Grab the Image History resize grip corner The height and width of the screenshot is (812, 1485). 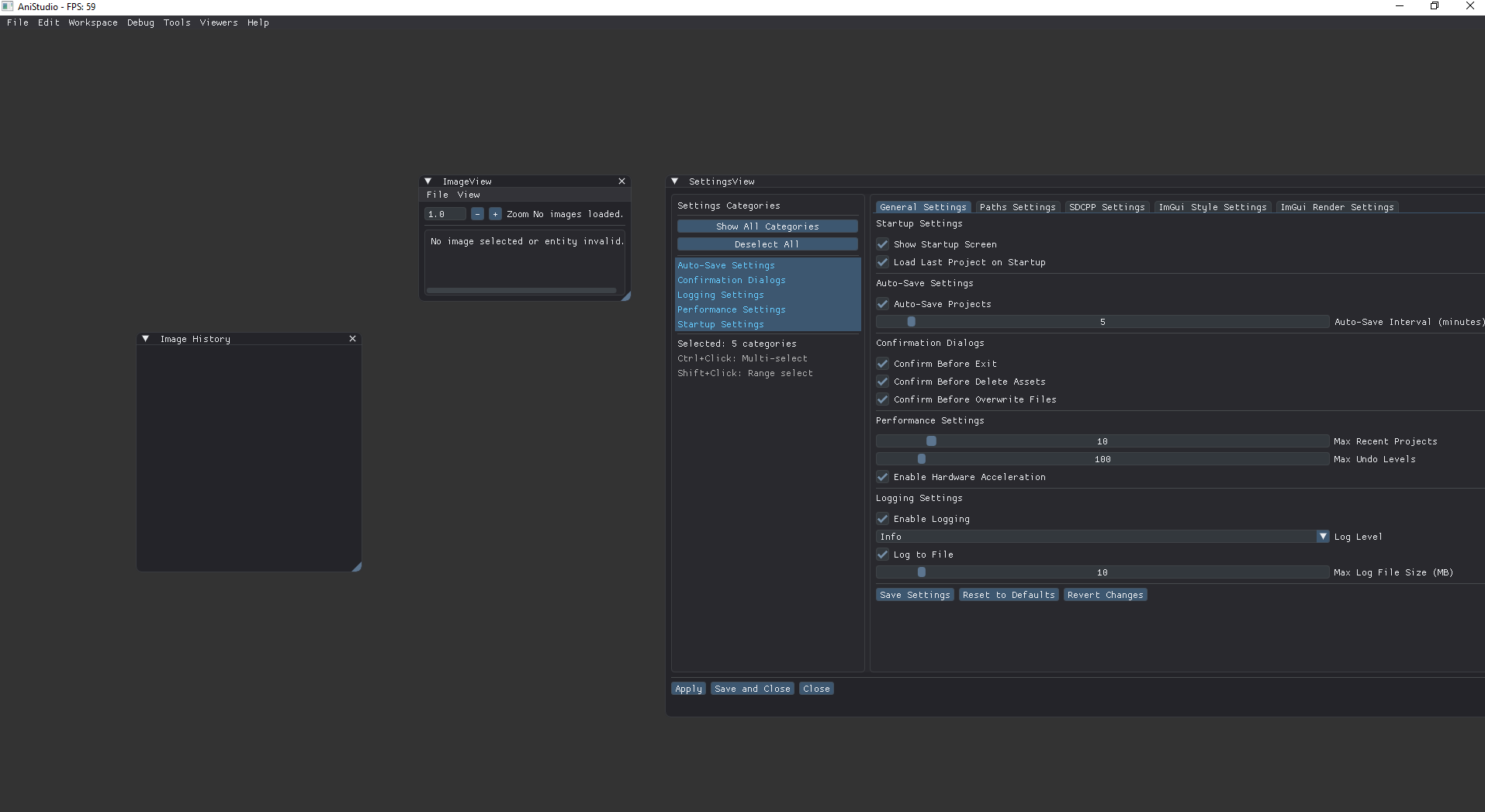356,567
